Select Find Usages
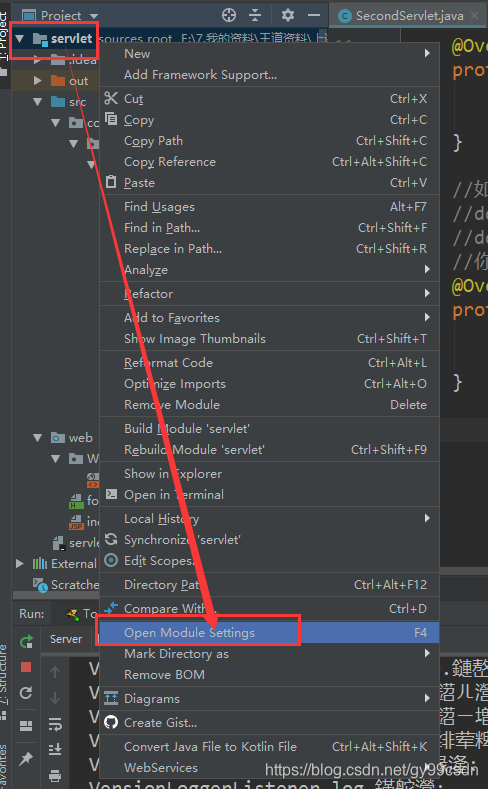The height and width of the screenshot is (789, 488). 270,206
